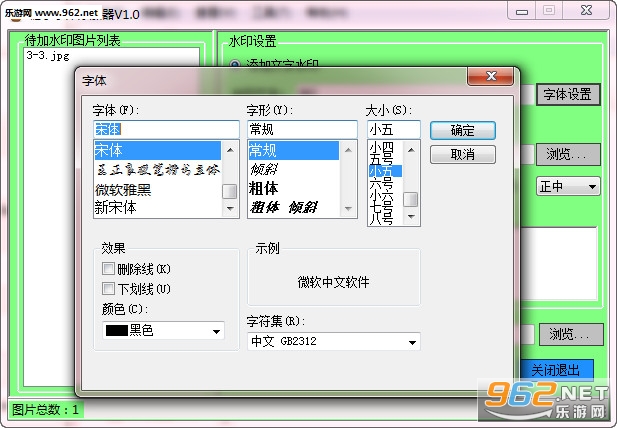
Task: Select 粗体 倾斜 in the style list
Action: (x=294, y=207)
